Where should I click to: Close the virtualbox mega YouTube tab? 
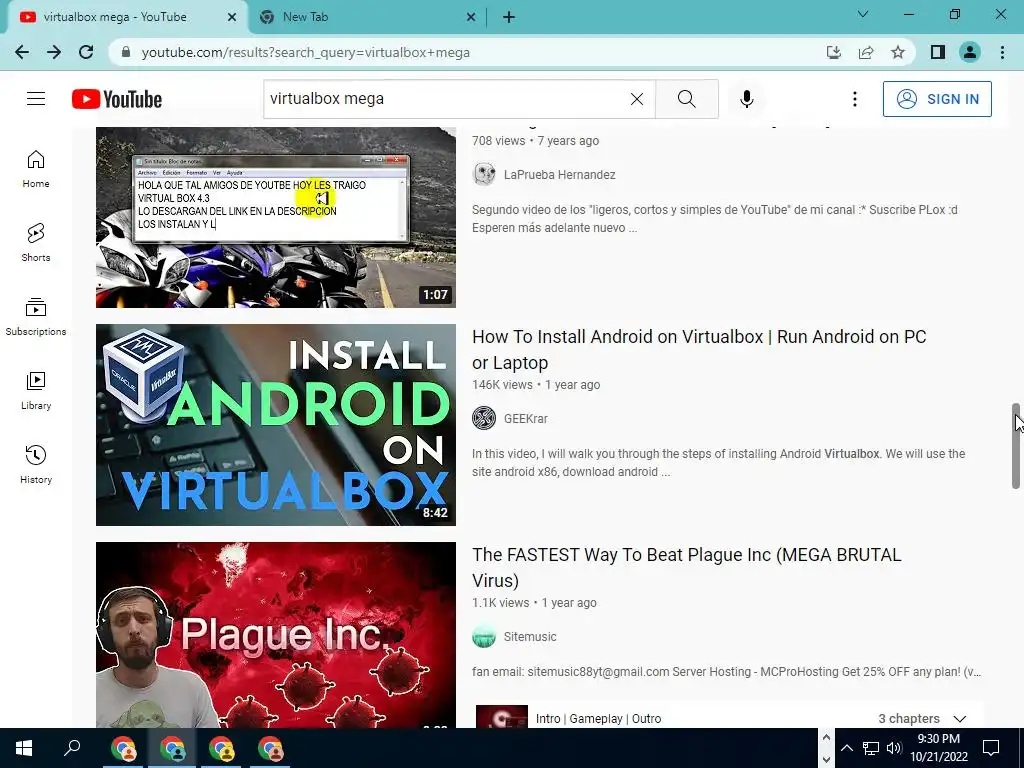pos(232,18)
